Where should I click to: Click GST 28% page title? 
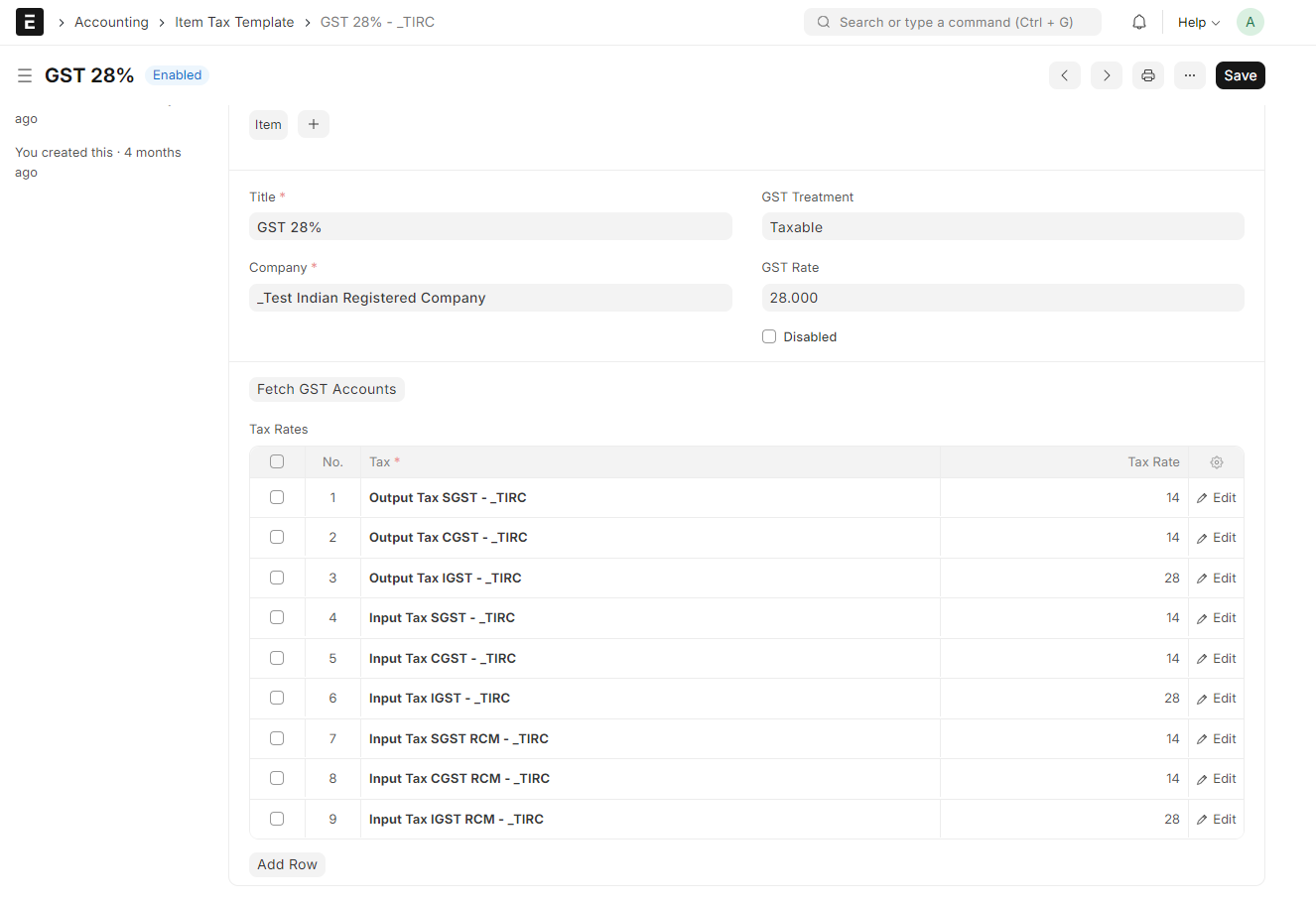tap(89, 75)
